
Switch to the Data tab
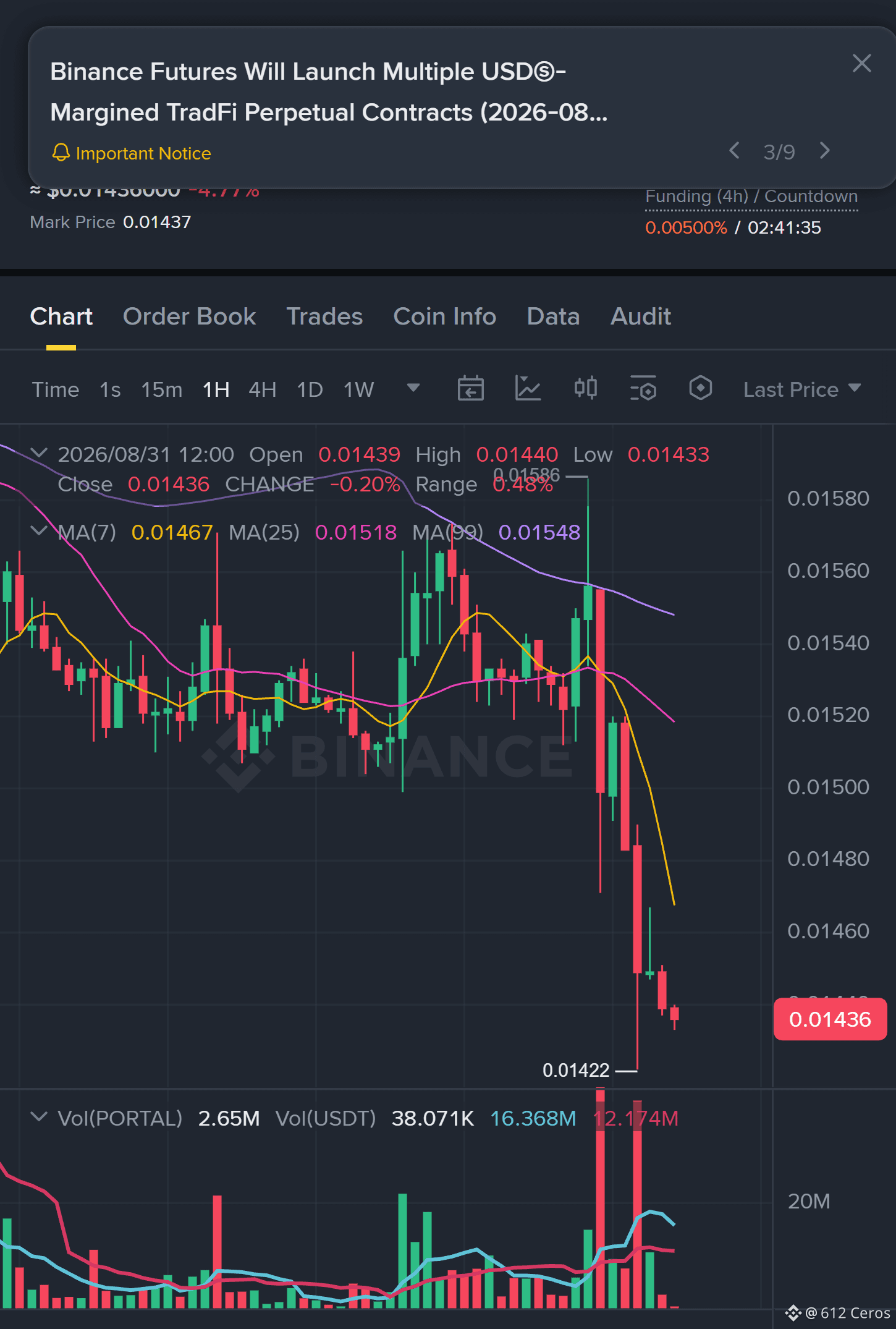[x=553, y=316]
